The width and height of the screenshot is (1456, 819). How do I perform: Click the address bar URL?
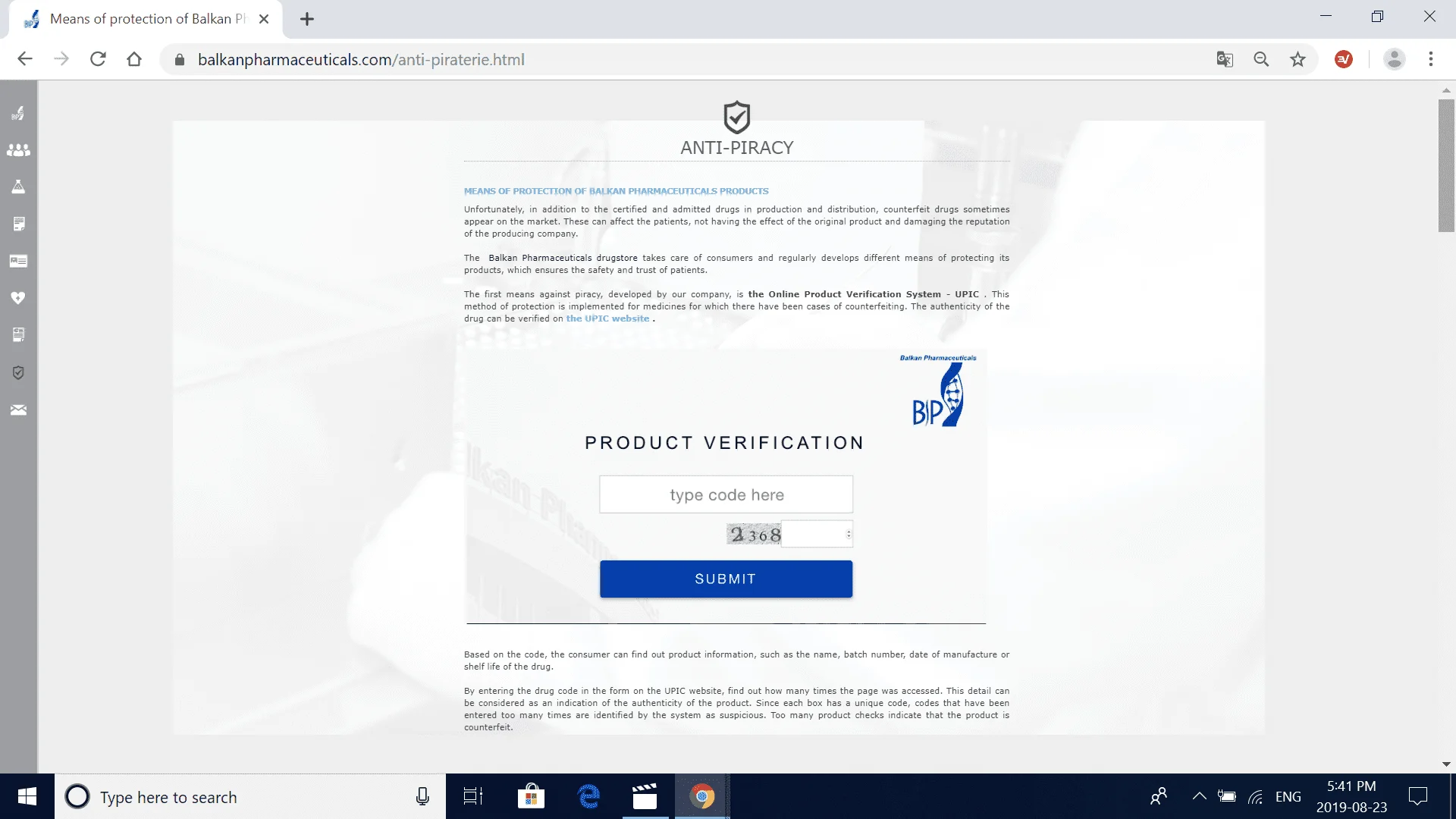click(361, 60)
